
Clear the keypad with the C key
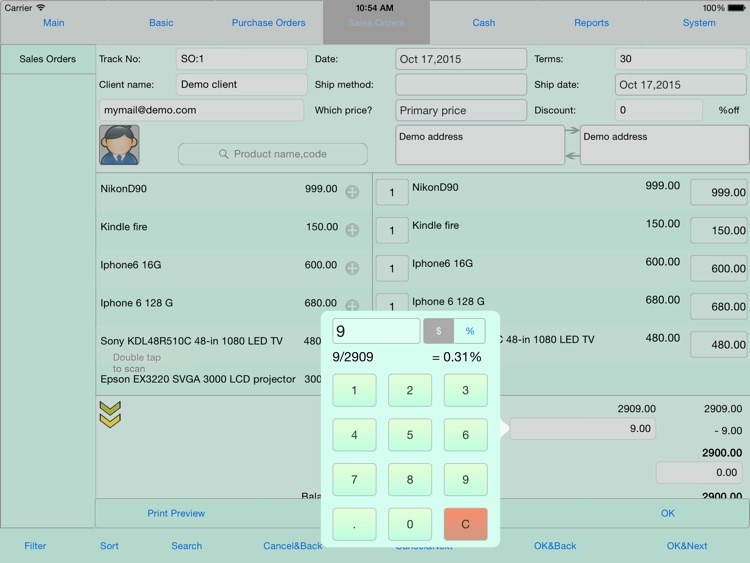point(465,524)
